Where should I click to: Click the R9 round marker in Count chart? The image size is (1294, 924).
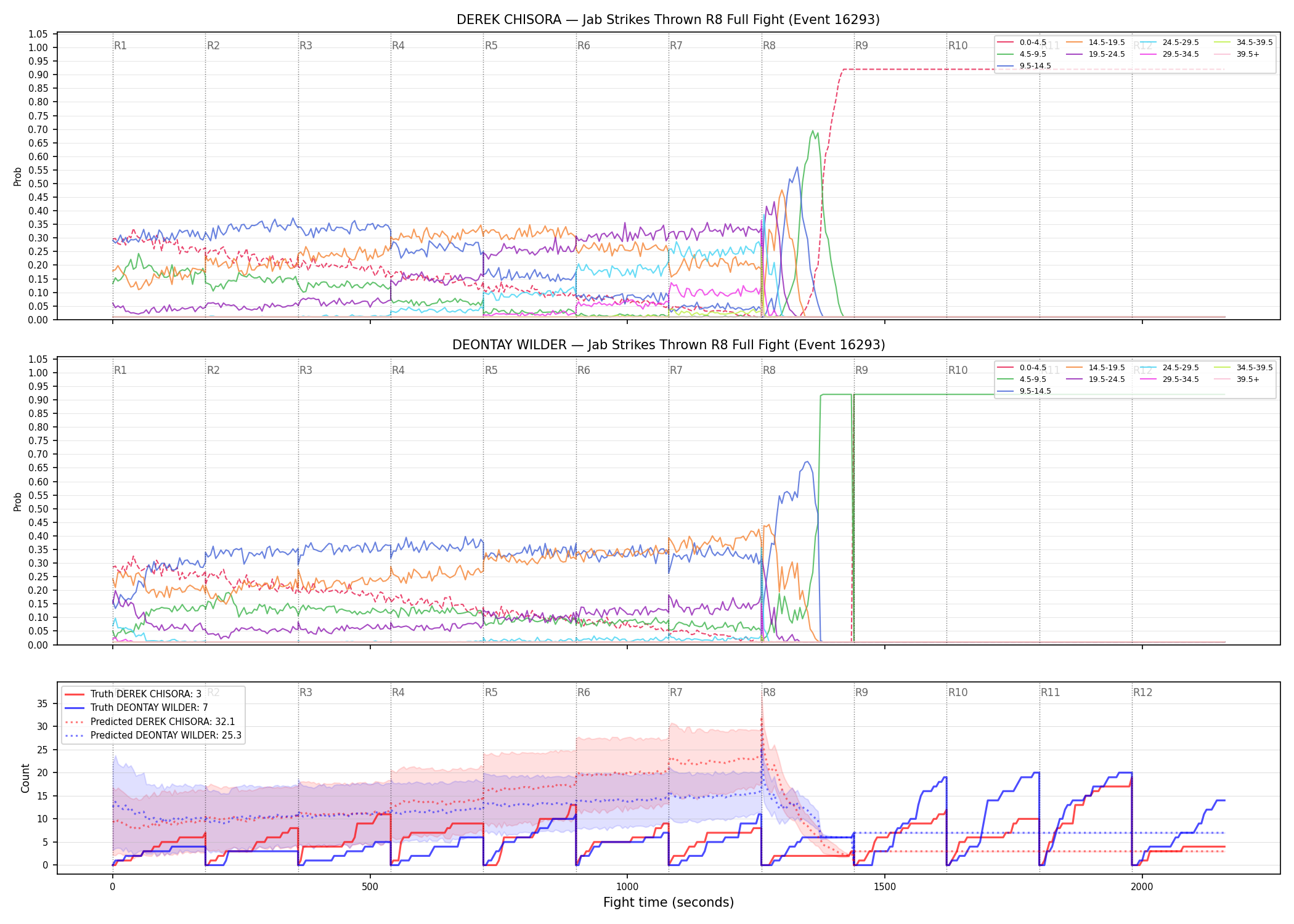click(x=861, y=692)
